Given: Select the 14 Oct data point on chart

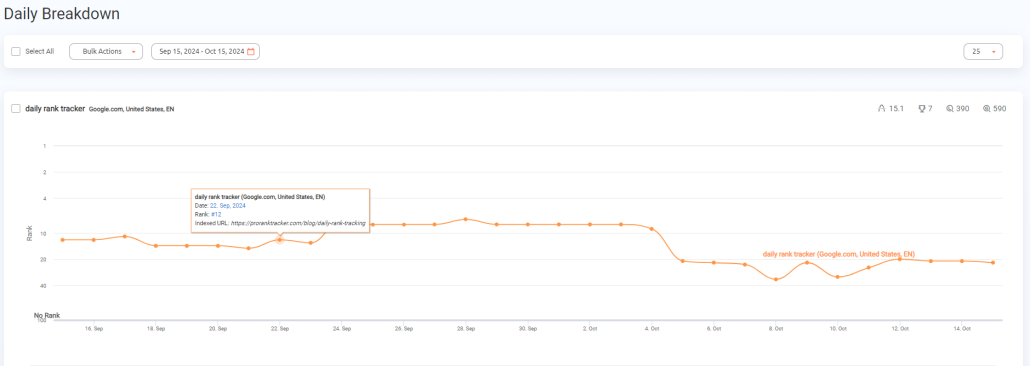Looking at the screenshot, I should [x=962, y=261].
